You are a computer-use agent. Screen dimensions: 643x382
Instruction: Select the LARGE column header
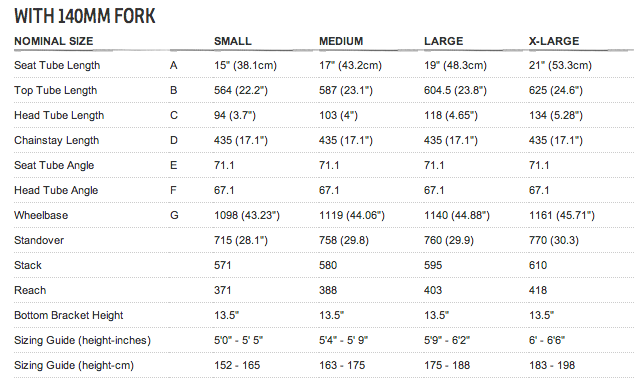(x=443, y=41)
